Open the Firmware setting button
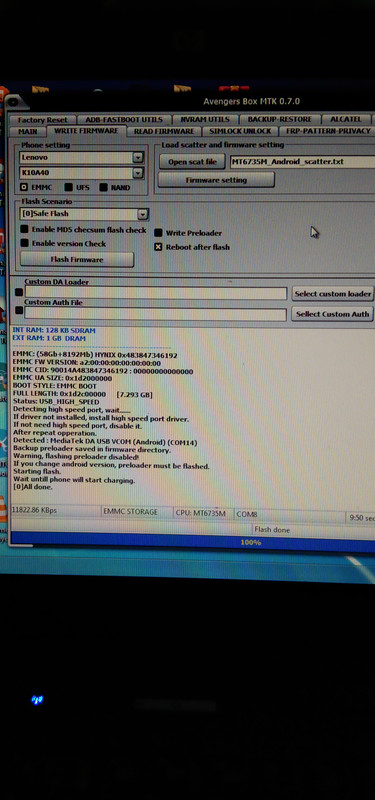This screenshot has width=375, height=800. pos(216,180)
